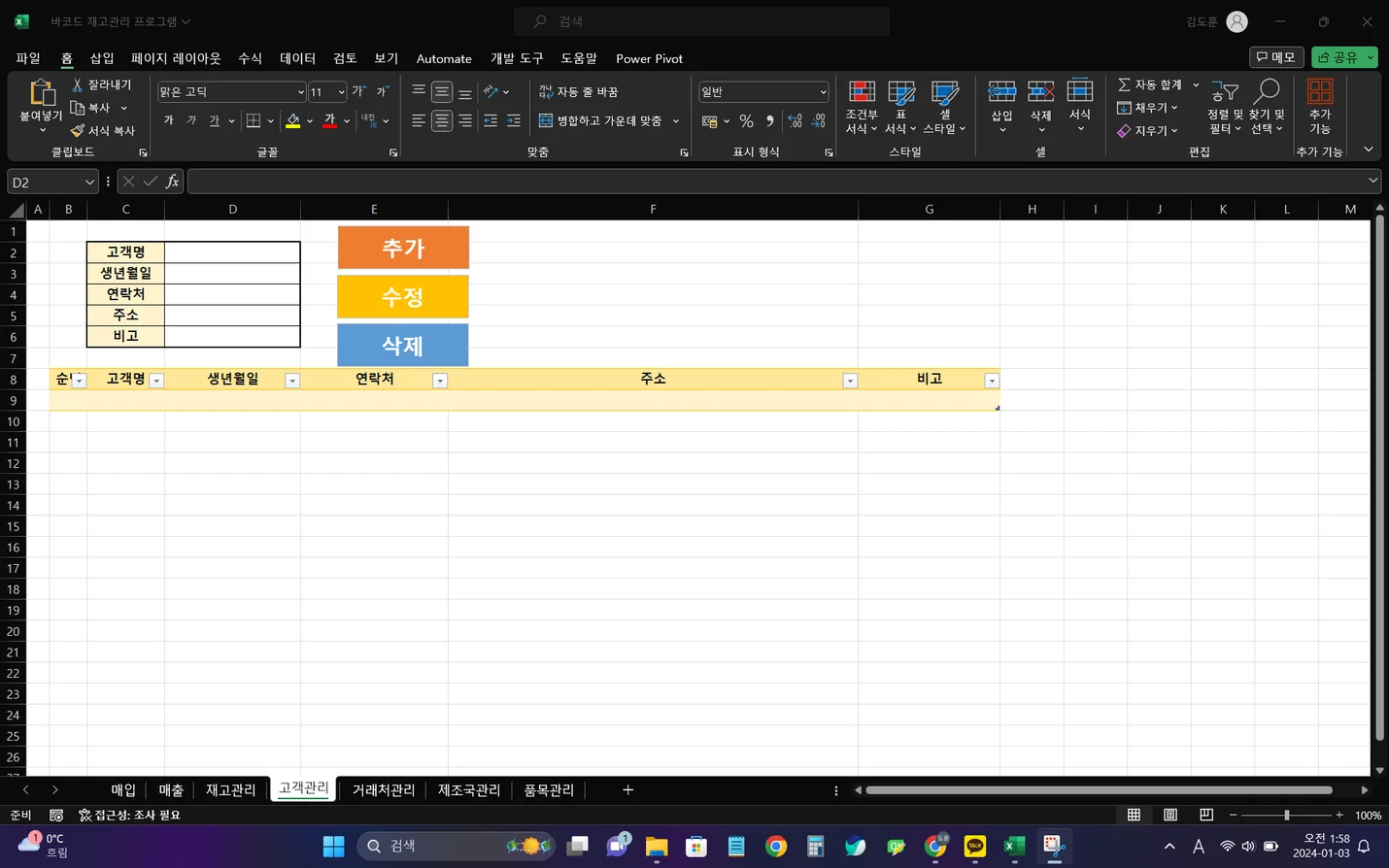Select the 고객명 input cell D2
This screenshot has width=1389, height=868.
click(x=232, y=252)
